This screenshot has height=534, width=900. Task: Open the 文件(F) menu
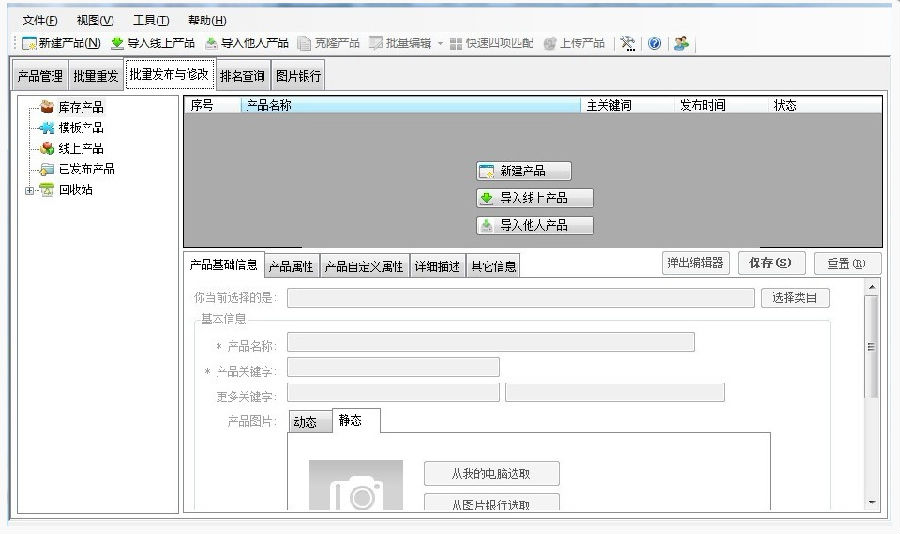[40, 21]
